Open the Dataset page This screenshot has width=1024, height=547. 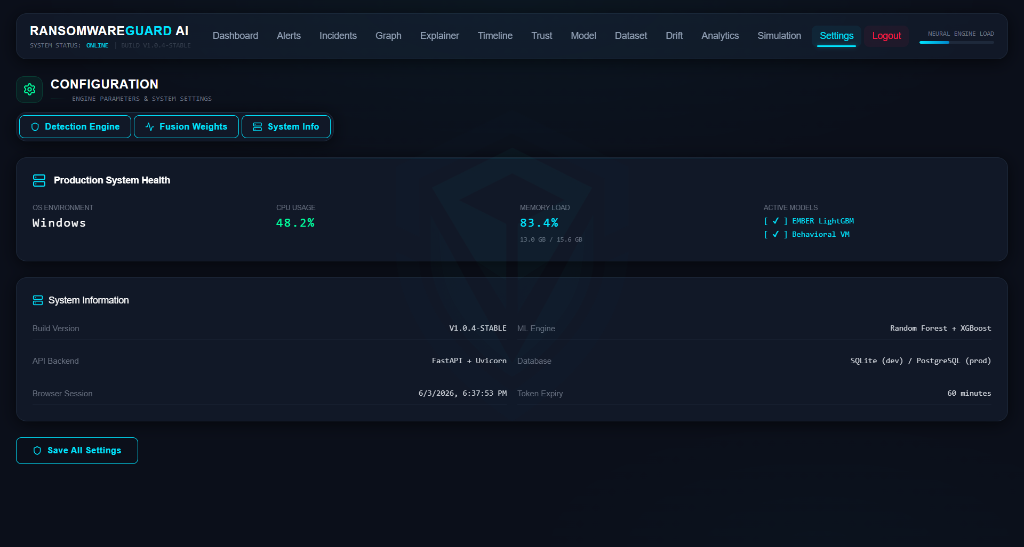tap(631, 36)
